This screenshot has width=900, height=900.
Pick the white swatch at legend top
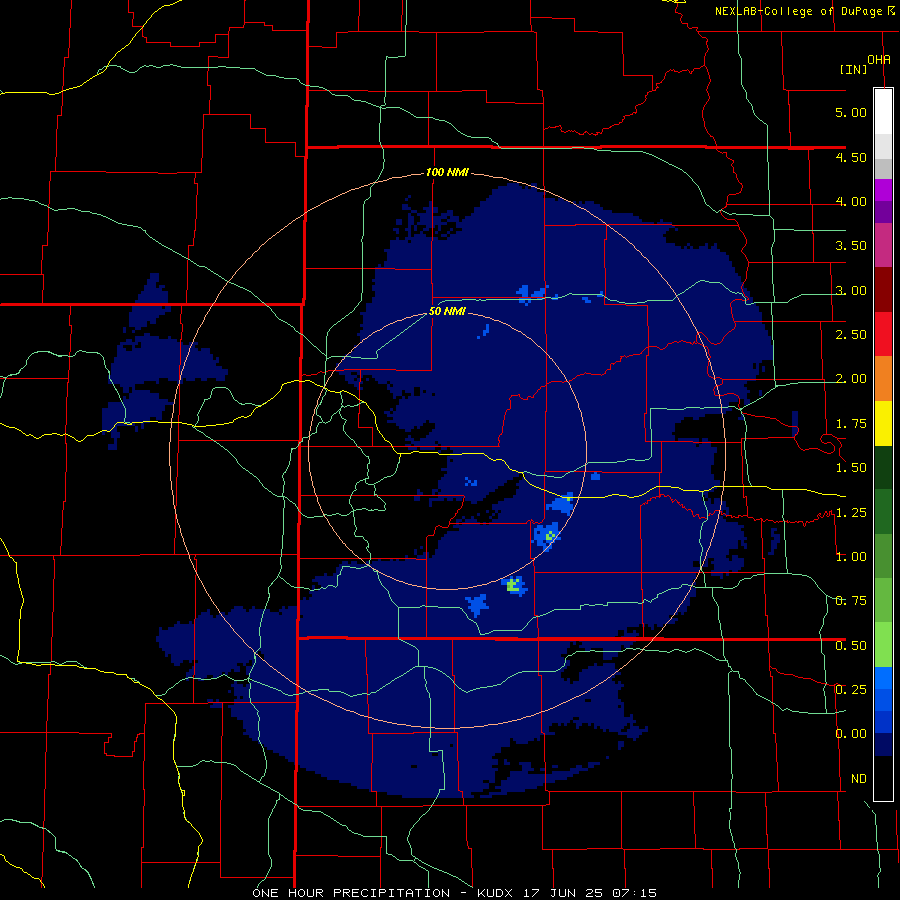(x=883, y=111)
